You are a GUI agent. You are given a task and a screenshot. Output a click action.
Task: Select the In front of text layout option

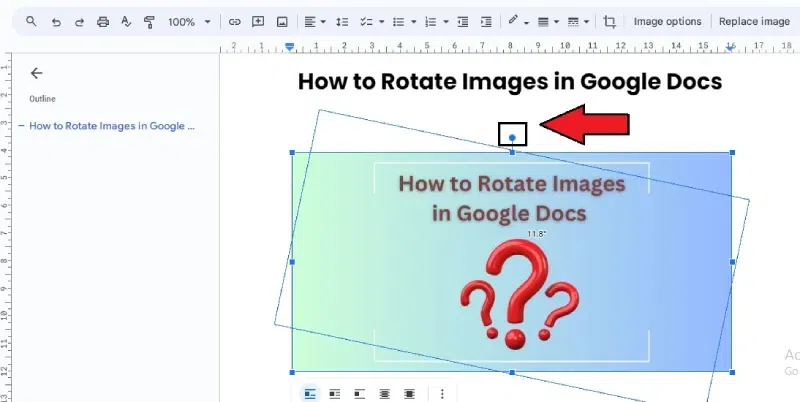click(409, 394)
